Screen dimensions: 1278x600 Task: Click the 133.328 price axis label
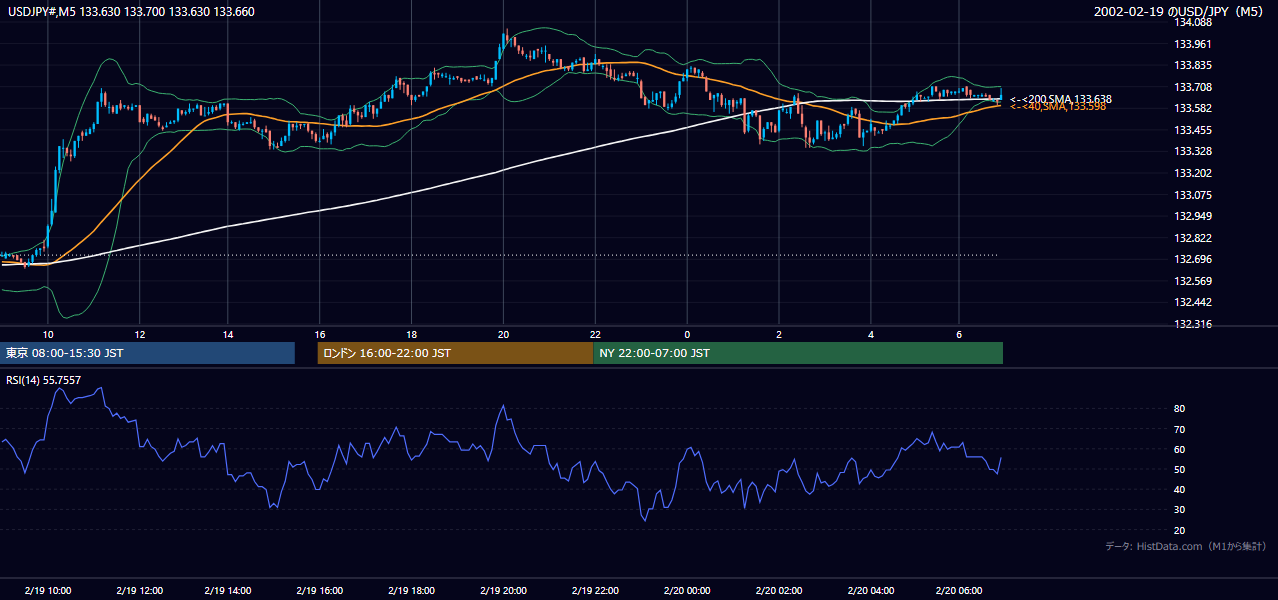pyautogui.click(x=1194, y=151)
